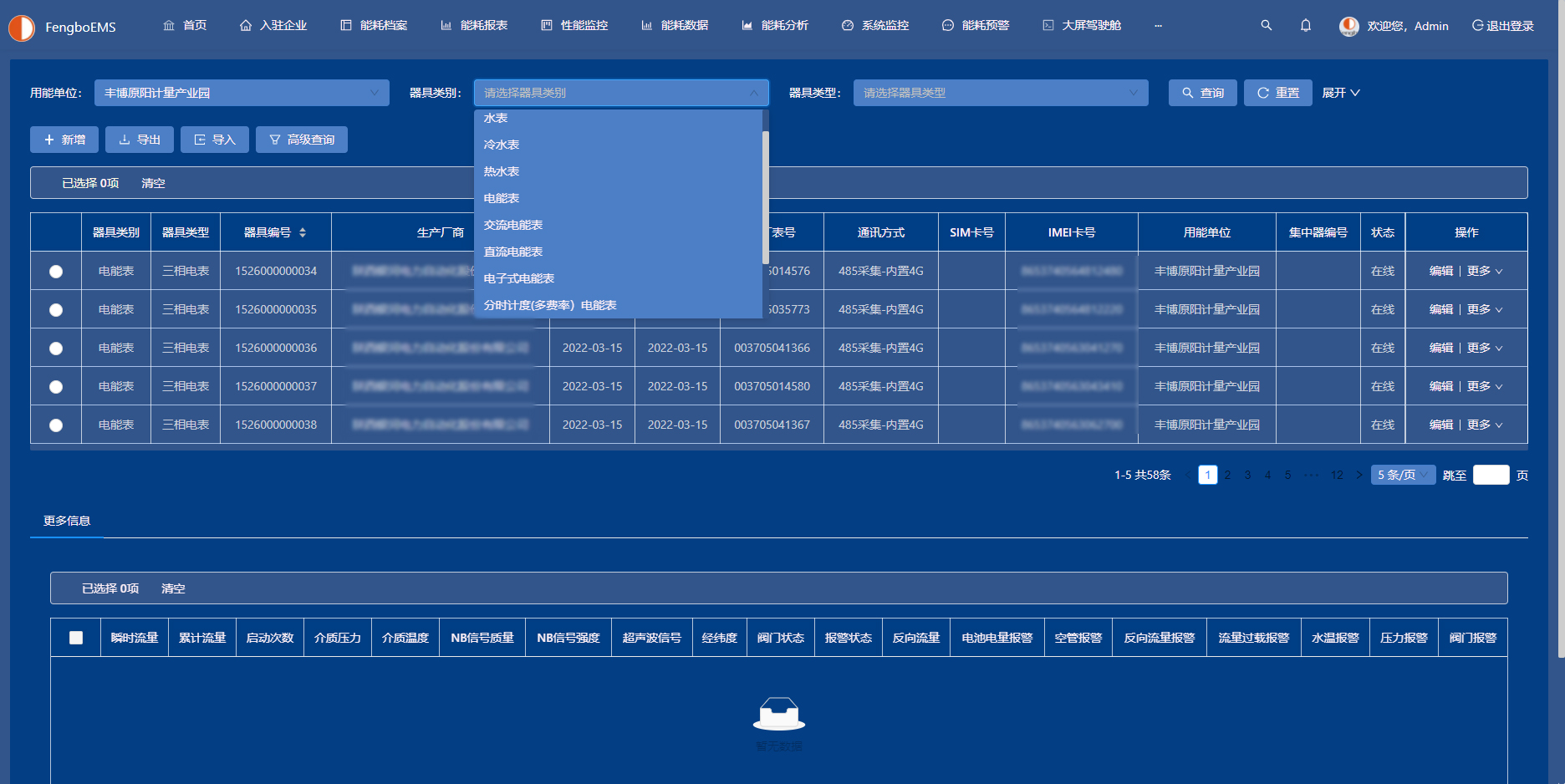
Task: Open the 用能单位 dropdown
Action: [242, 93]
